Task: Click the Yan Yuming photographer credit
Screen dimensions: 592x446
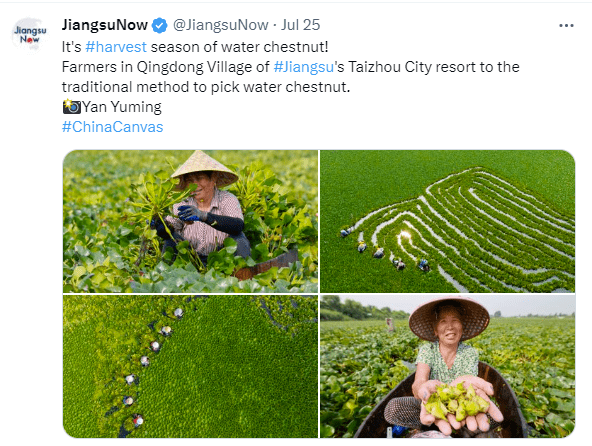Action: 122,107
